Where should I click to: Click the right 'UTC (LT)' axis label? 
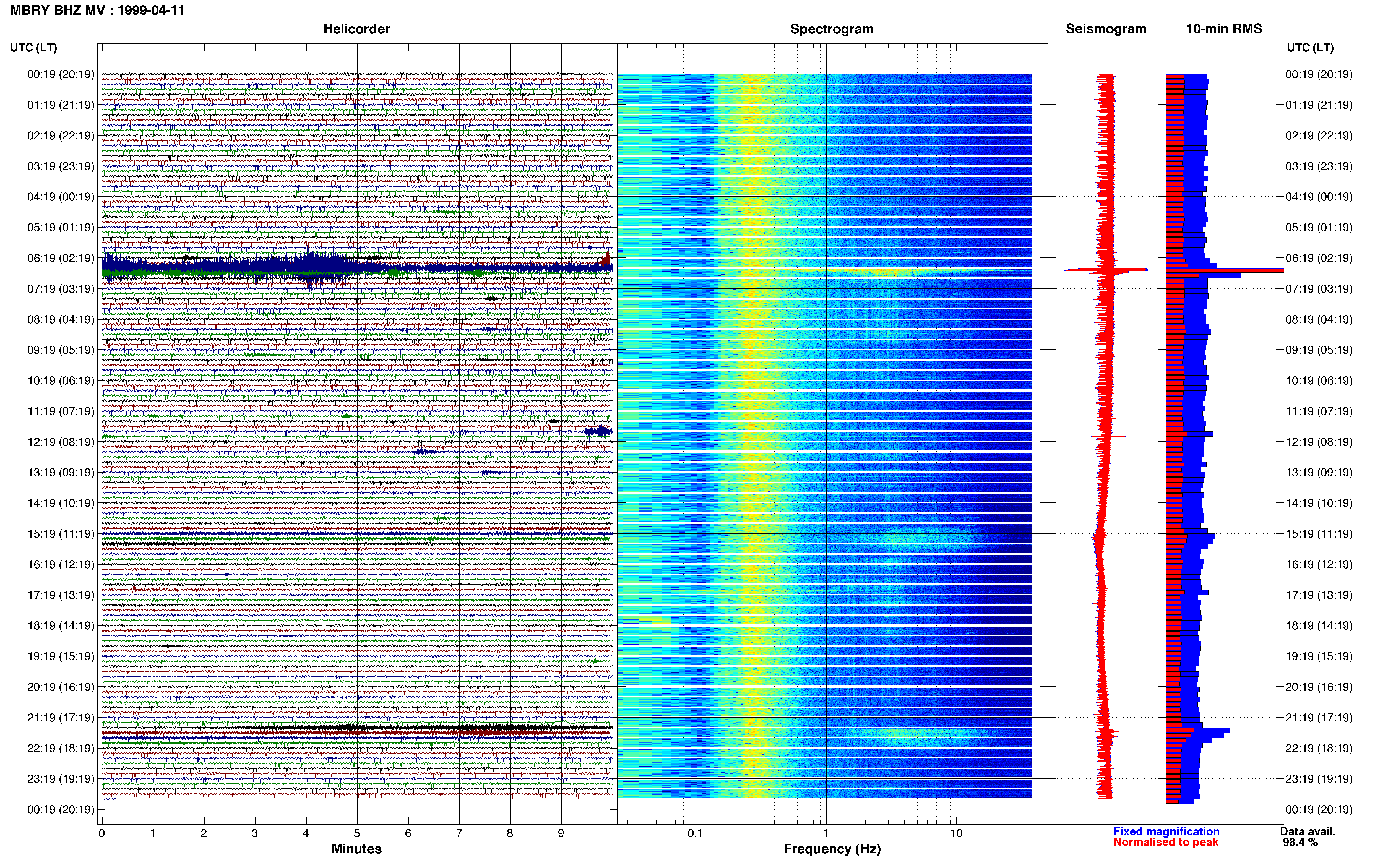(1311, 48)
